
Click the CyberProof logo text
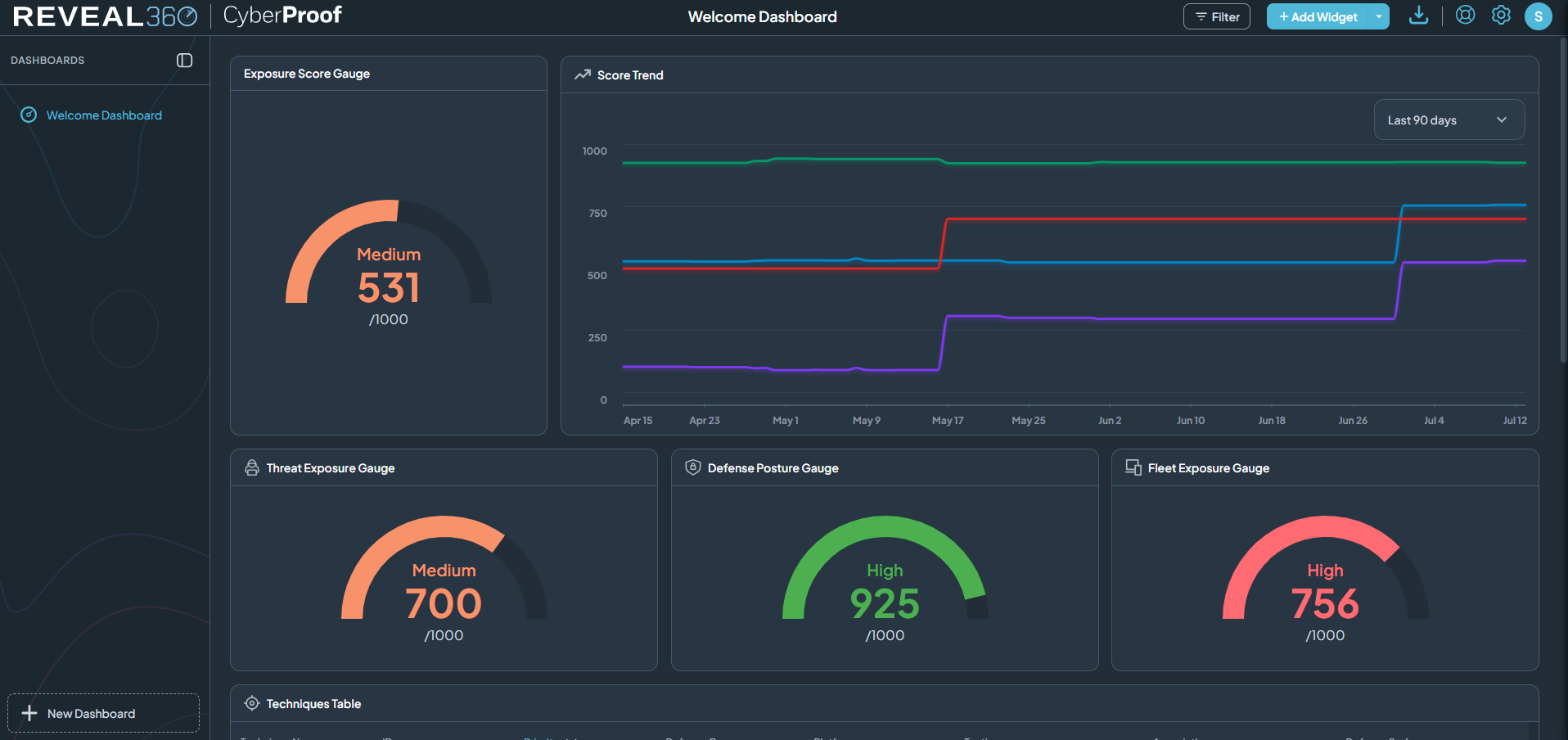(282, 16)
